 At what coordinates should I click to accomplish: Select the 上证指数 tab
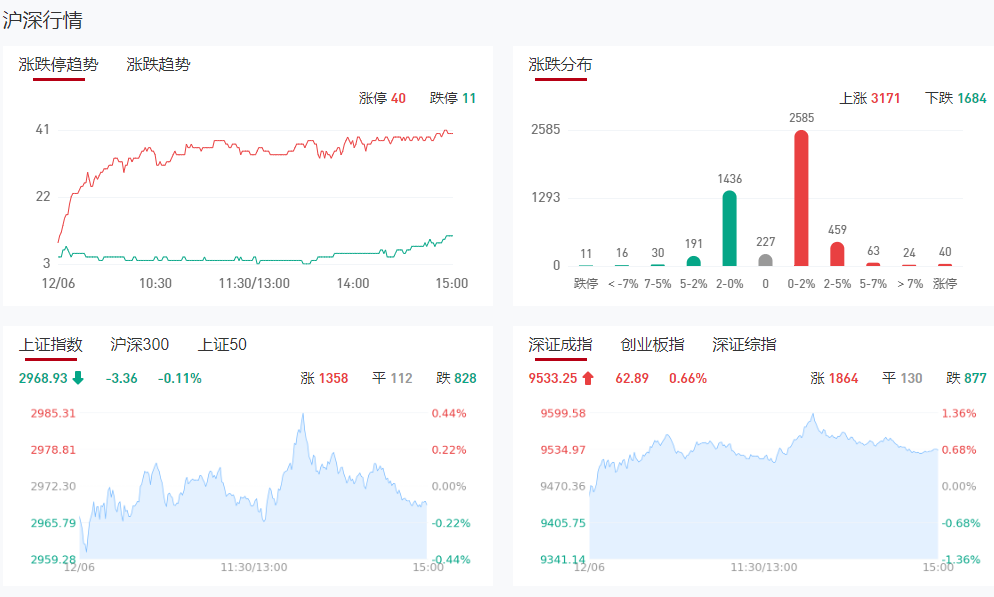(51, 345)
